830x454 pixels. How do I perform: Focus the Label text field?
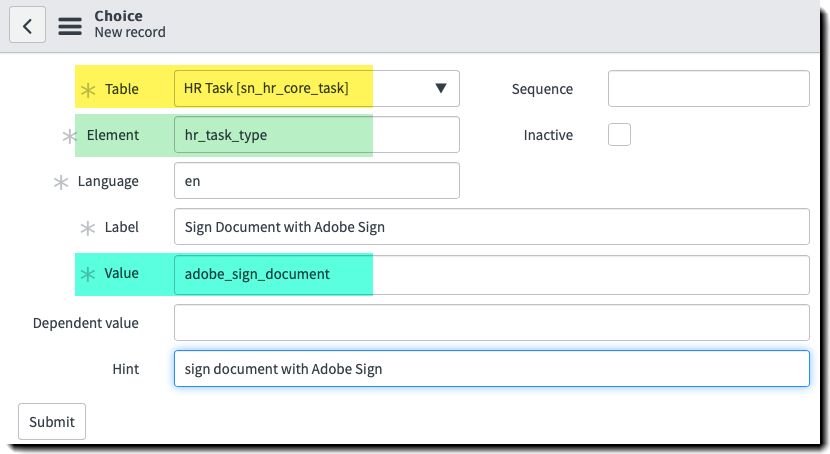[492, 226]
